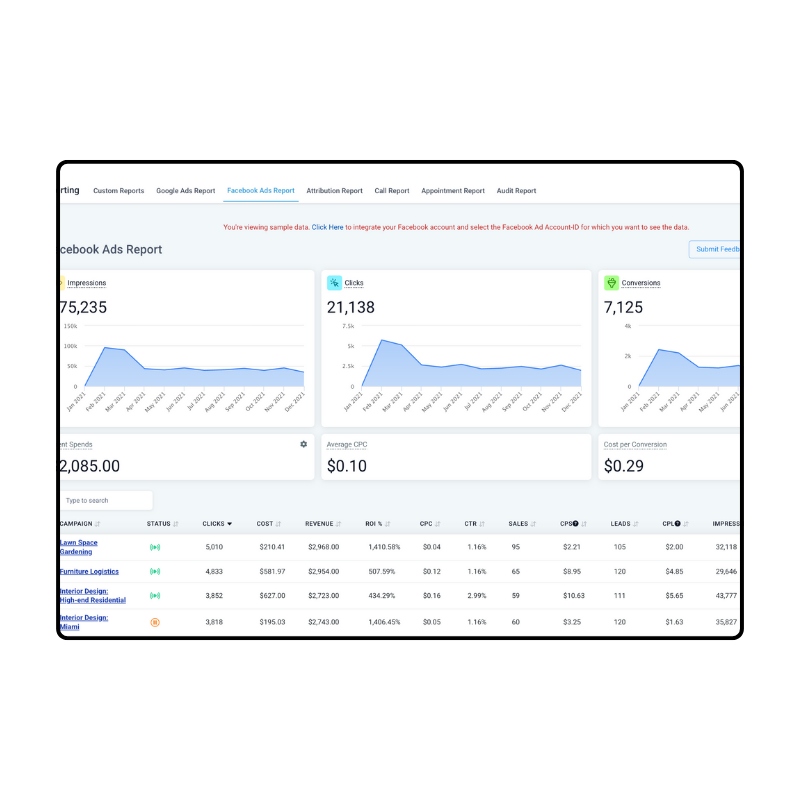Open the Audit Report tab
The height and width of the screenshot is (800, 800).
[x=515, y=190]
